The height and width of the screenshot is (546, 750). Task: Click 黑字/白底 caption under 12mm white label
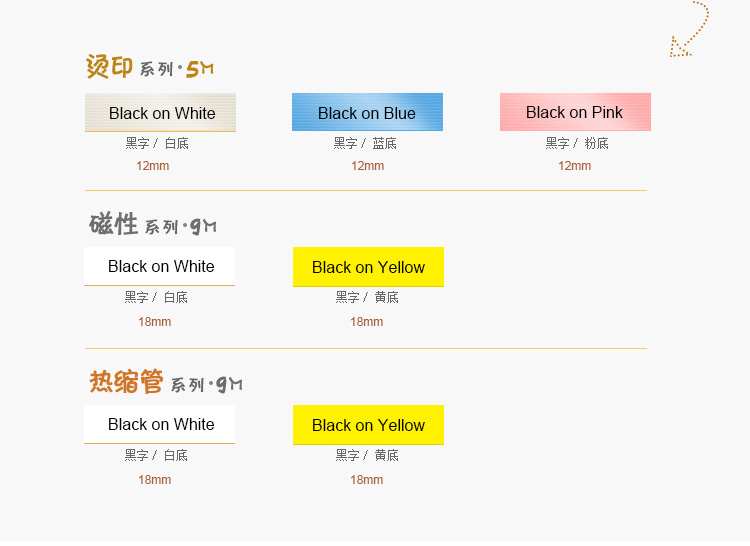pyautogui.click(x=157, y=143)
